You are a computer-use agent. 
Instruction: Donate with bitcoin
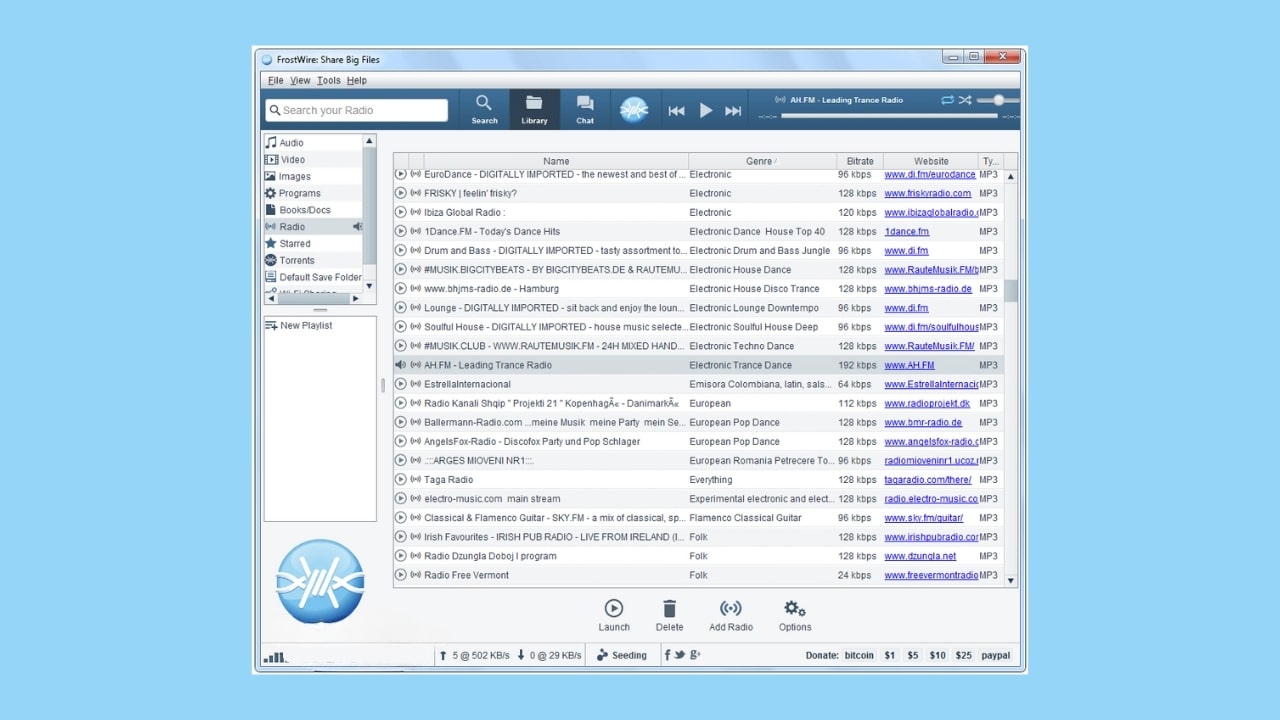click(x=859, y=656)
